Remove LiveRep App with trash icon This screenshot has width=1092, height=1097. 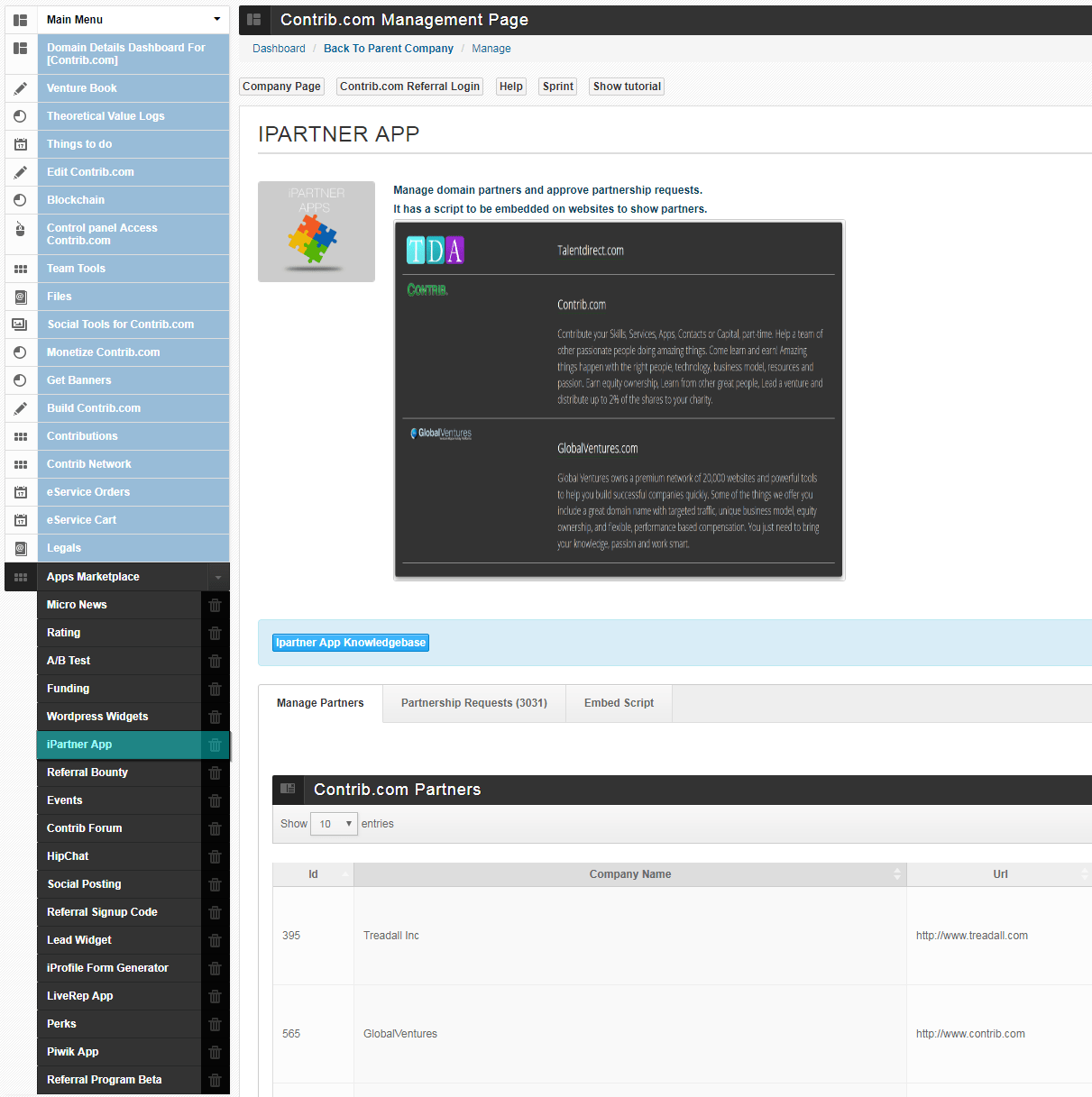click(215, 996)
